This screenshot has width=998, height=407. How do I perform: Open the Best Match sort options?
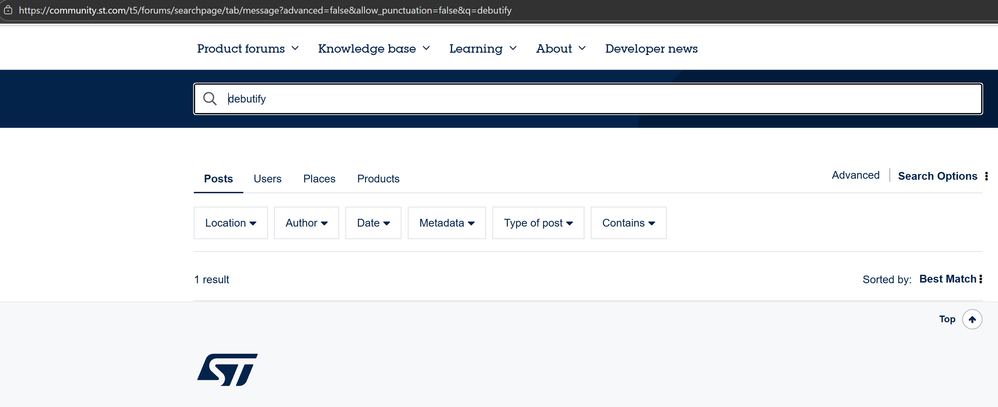point(951,279)
